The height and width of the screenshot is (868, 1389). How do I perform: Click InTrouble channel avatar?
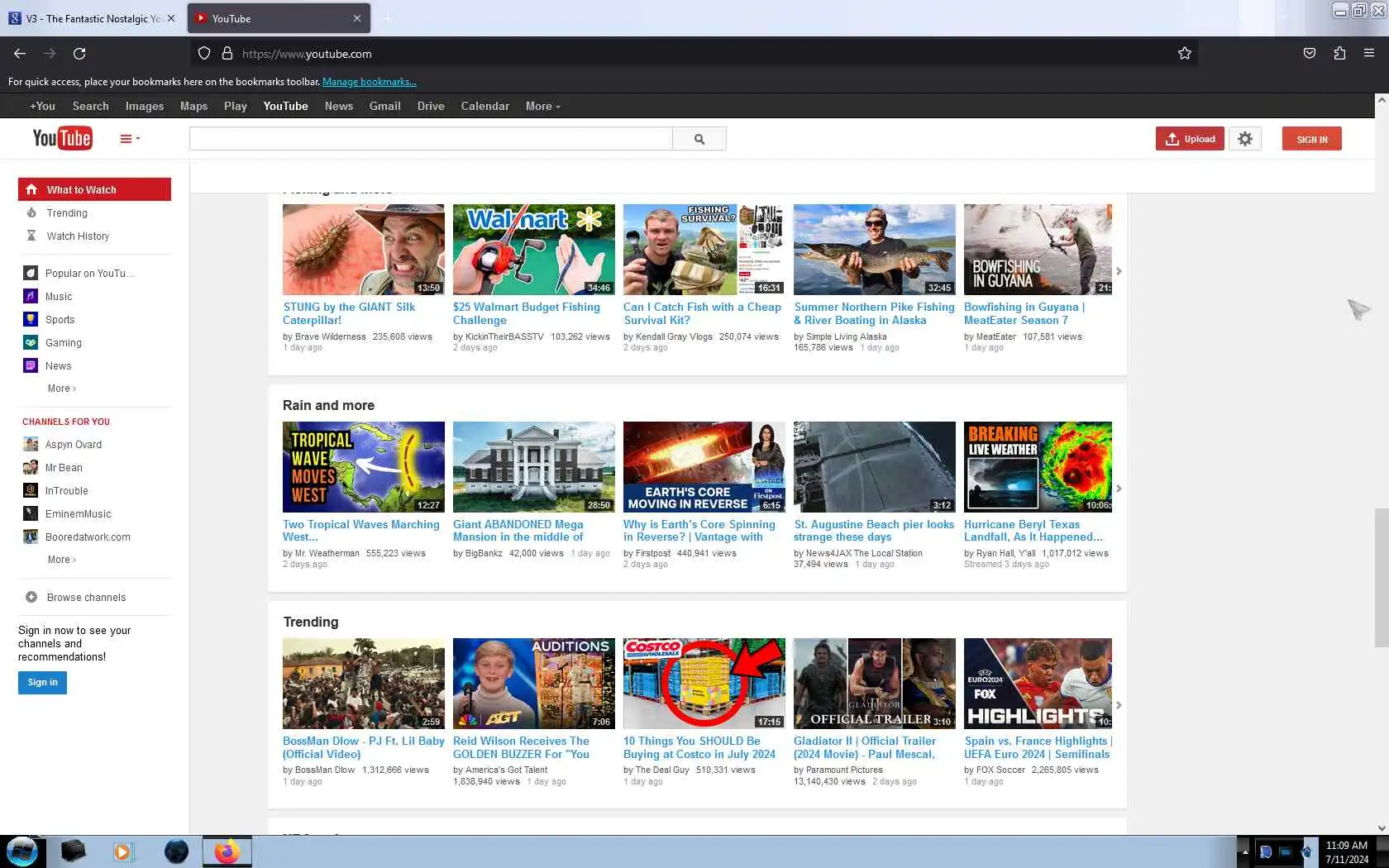[31, 490]
